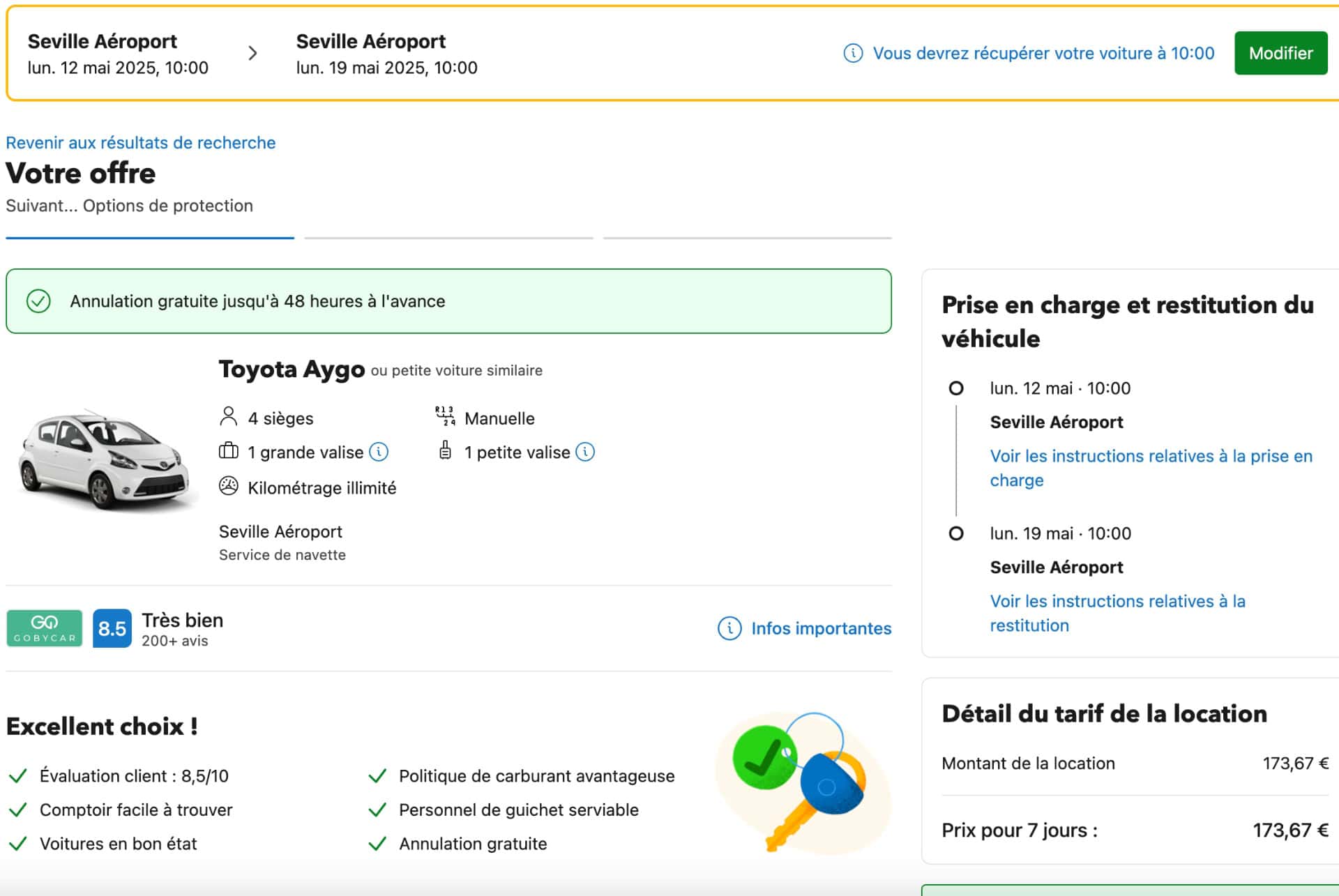The width and height of the screenshot is (1339, 896).
Task: Click the green Modifier button
Action: (x=1280, y=53)
